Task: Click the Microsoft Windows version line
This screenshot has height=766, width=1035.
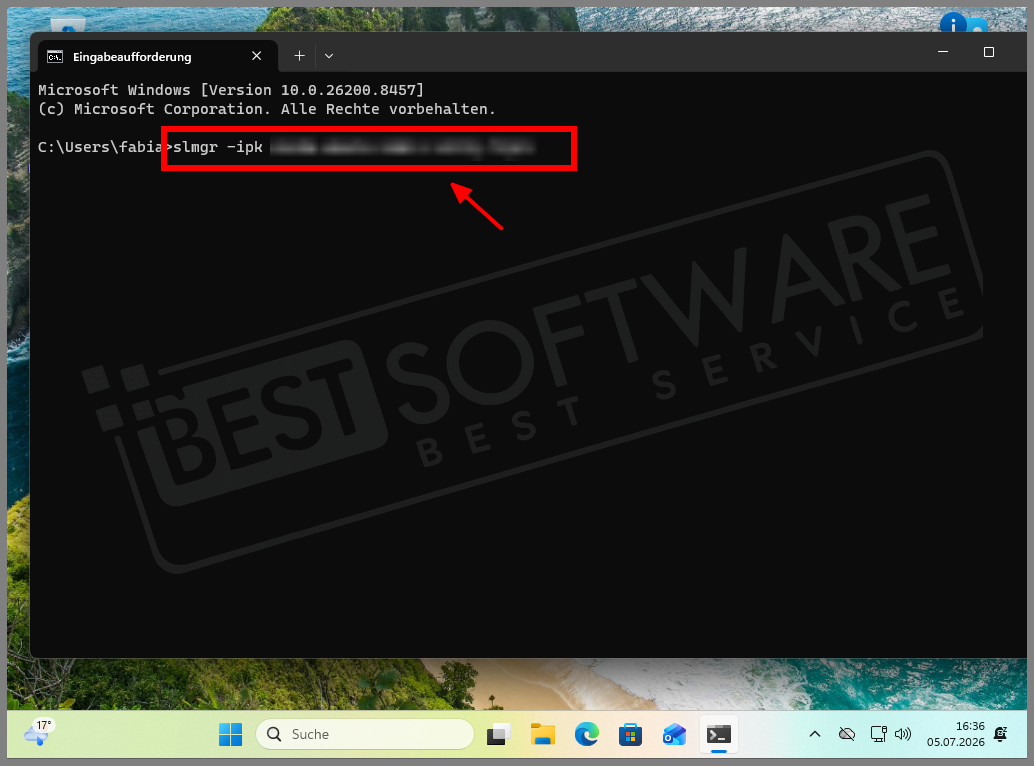Action: pos(231,90)
